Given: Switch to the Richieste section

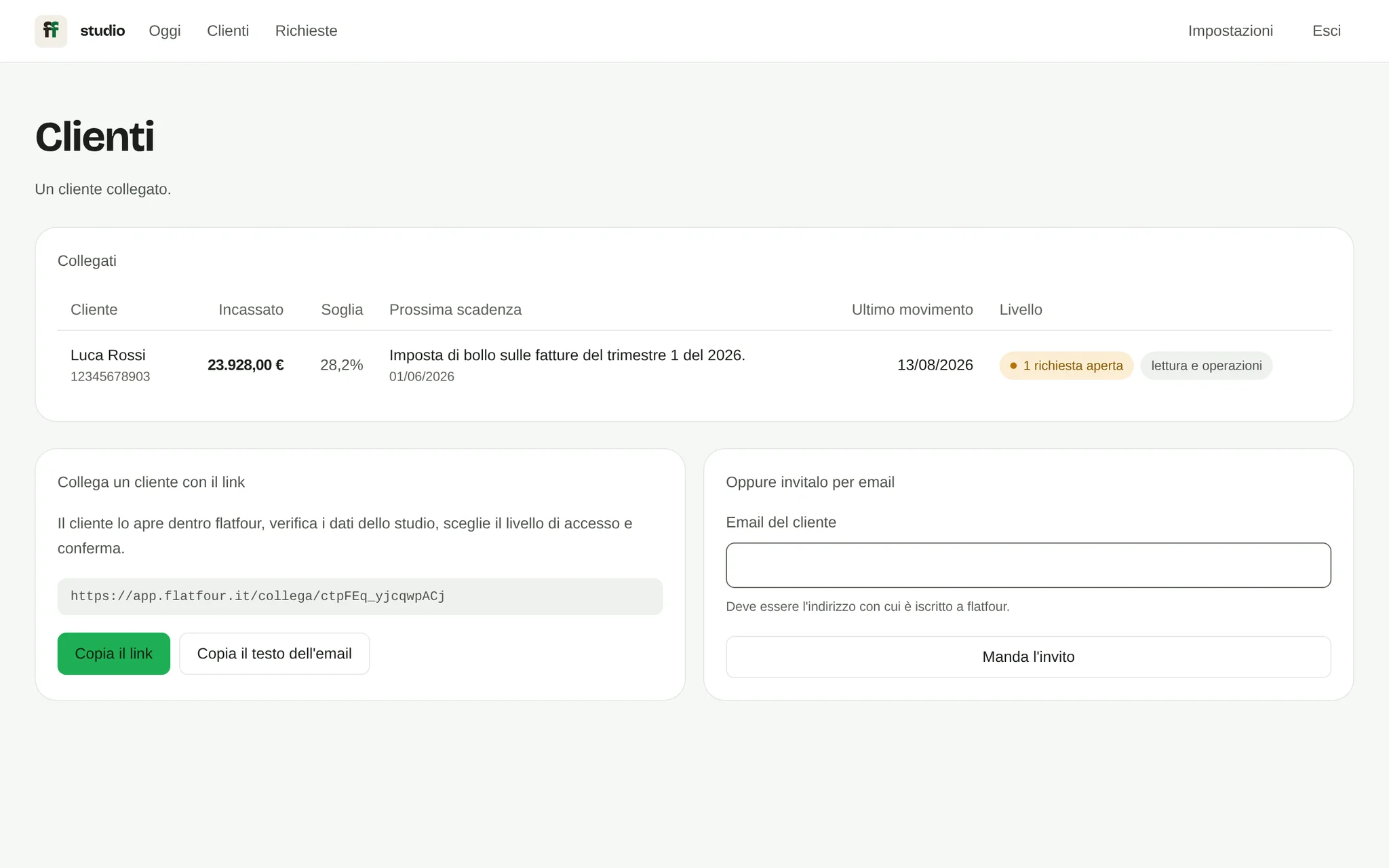Looking at the screenshot, I should (306, 31).
